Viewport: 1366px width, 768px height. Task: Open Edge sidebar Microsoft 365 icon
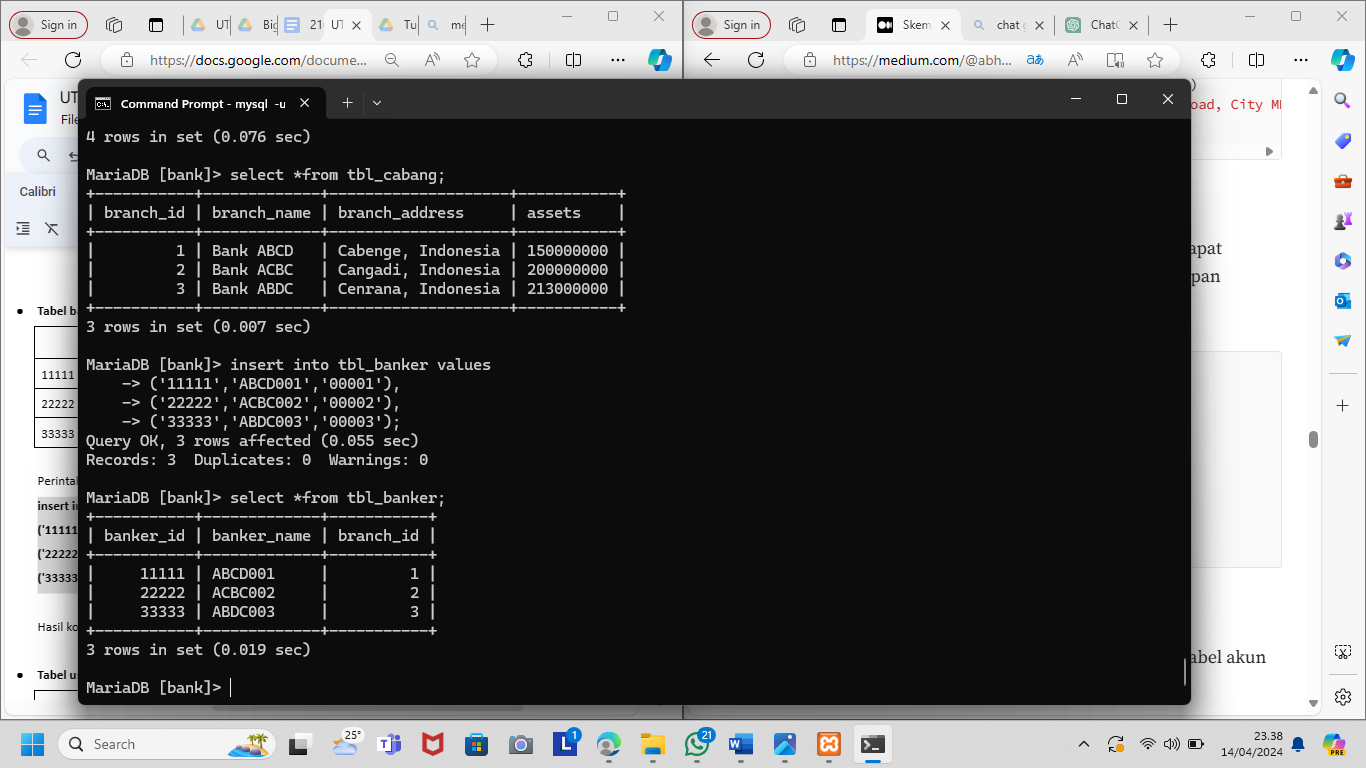click(1343, 261)
